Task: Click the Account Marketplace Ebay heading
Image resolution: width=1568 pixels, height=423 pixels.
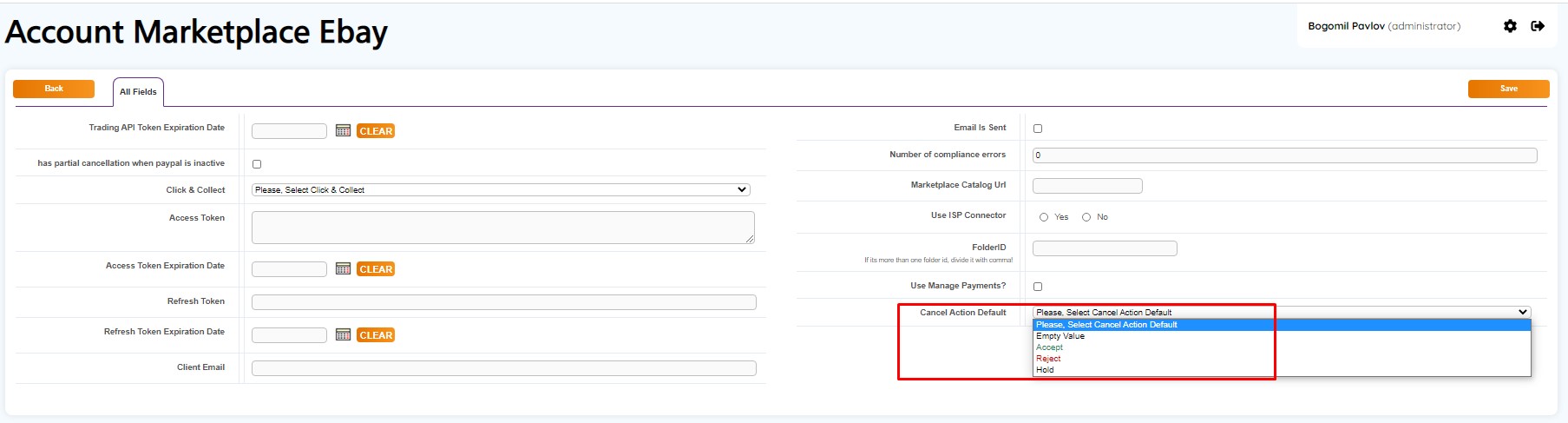Action: 196,32
